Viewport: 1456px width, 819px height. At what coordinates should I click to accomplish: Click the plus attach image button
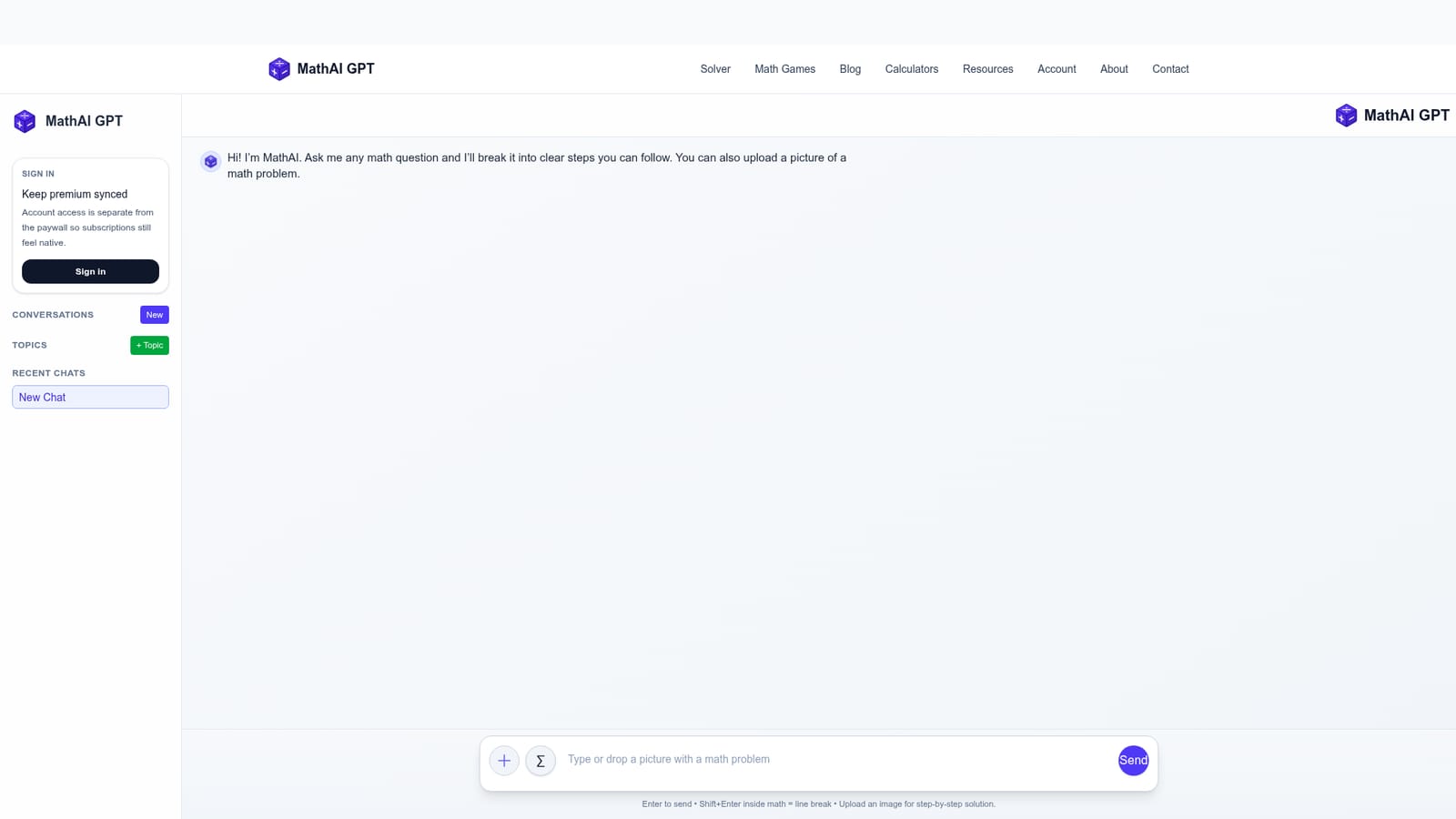point(504,761)
